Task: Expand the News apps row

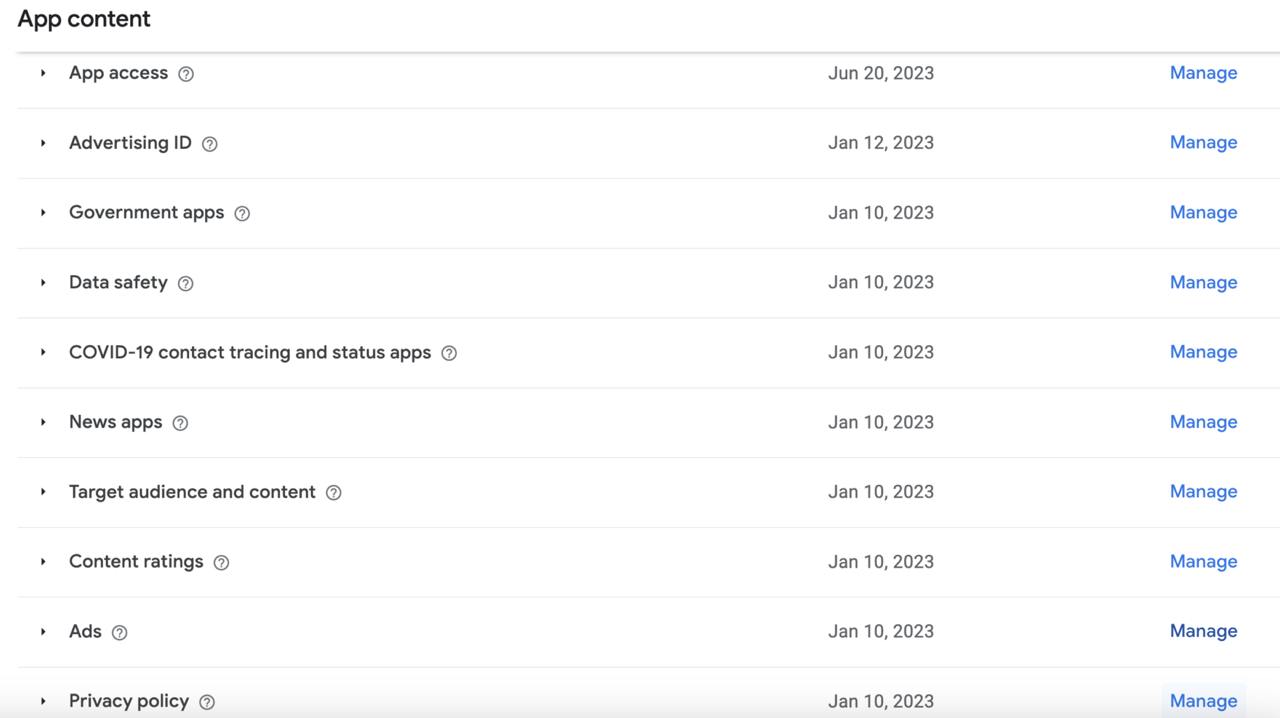Action: (x=43, y=422)
